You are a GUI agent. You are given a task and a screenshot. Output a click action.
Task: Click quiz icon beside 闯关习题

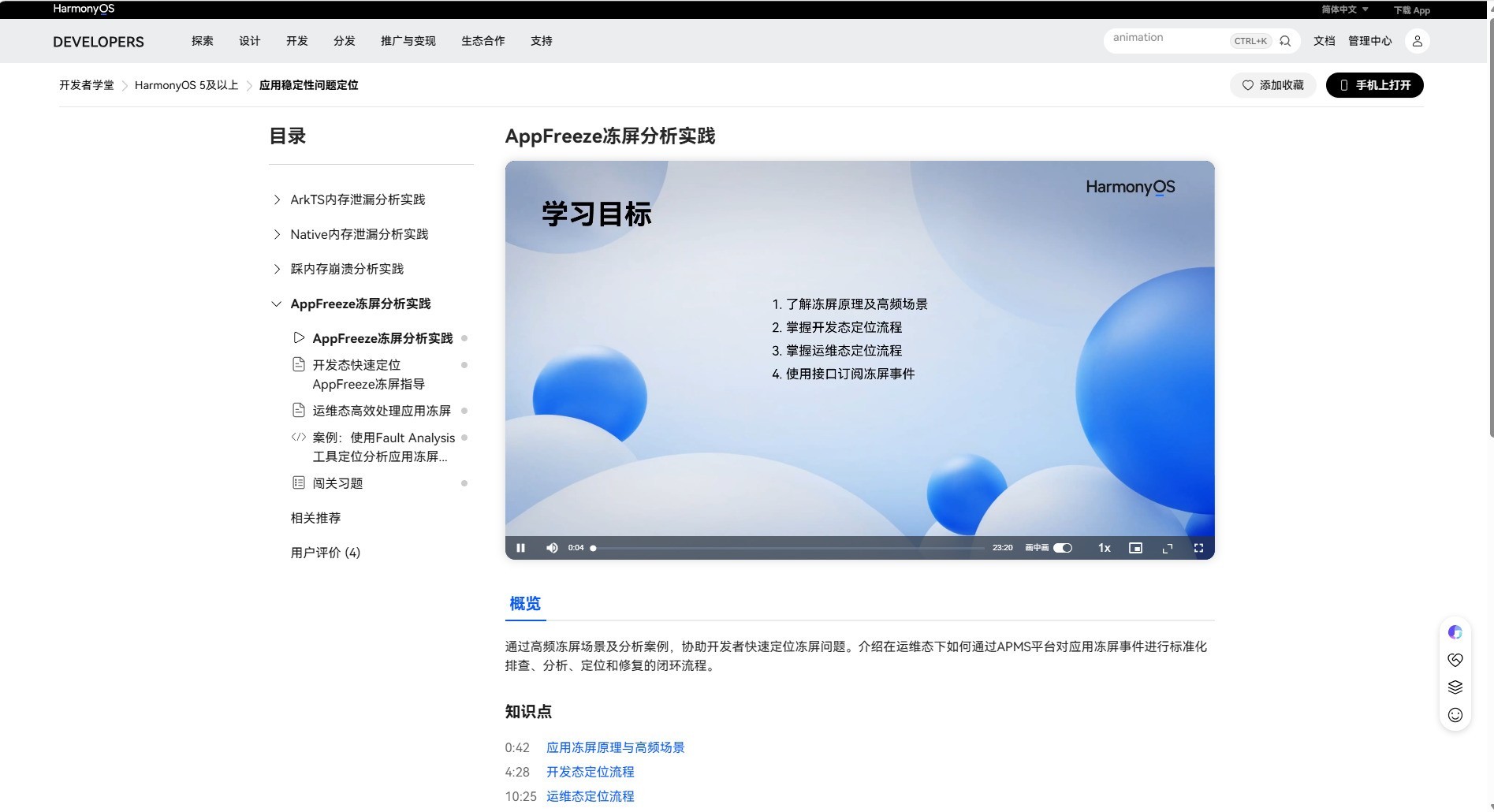[x=299, y=482]
